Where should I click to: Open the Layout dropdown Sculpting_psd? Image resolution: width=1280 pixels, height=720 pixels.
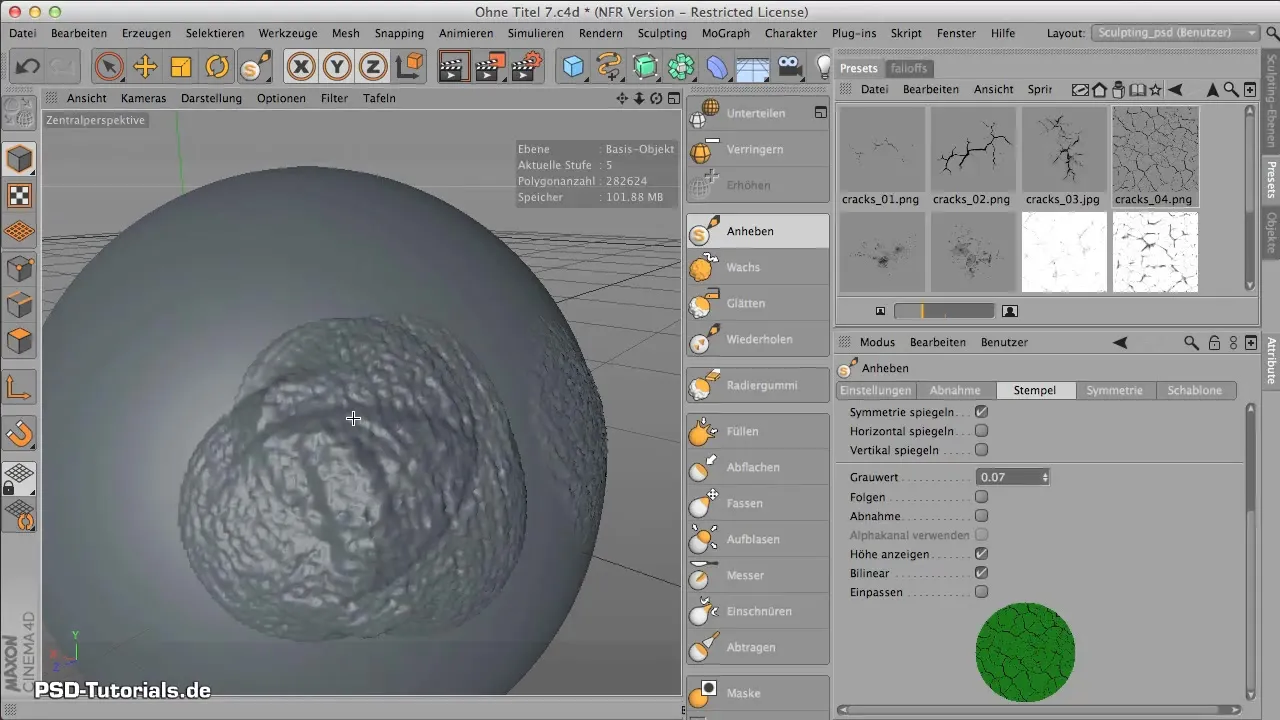(x=1176, y=33)
